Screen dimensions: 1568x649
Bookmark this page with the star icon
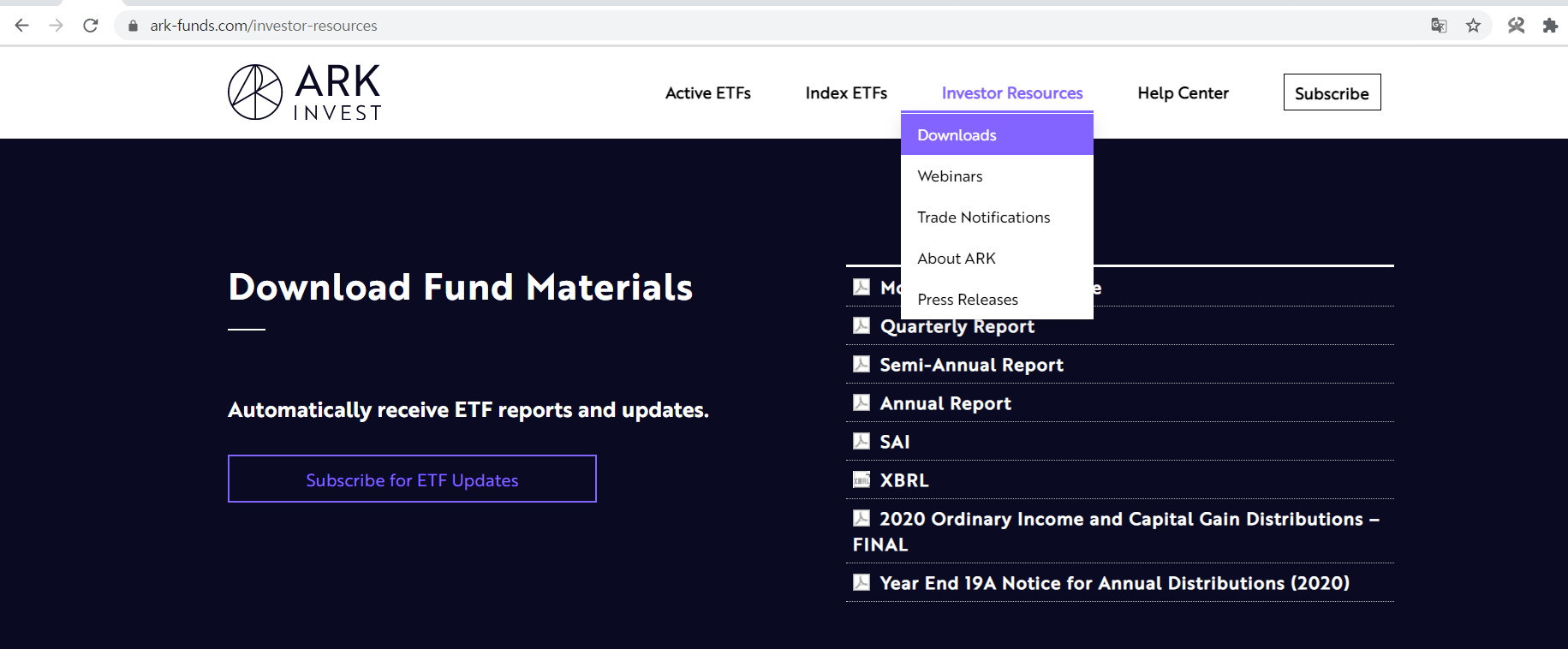click(x=1473, y=26)
